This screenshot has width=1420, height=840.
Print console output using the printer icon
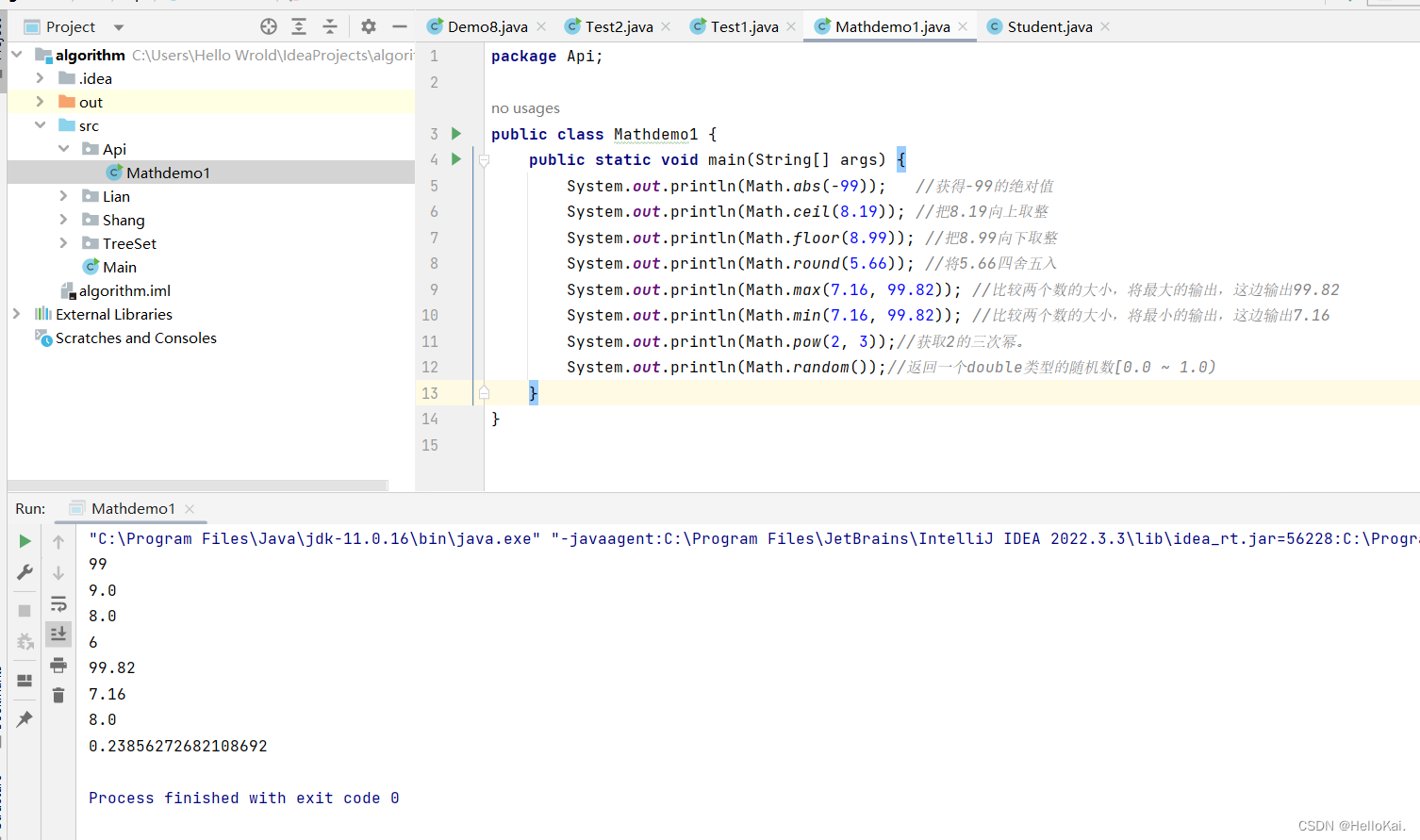coord(58,665)
